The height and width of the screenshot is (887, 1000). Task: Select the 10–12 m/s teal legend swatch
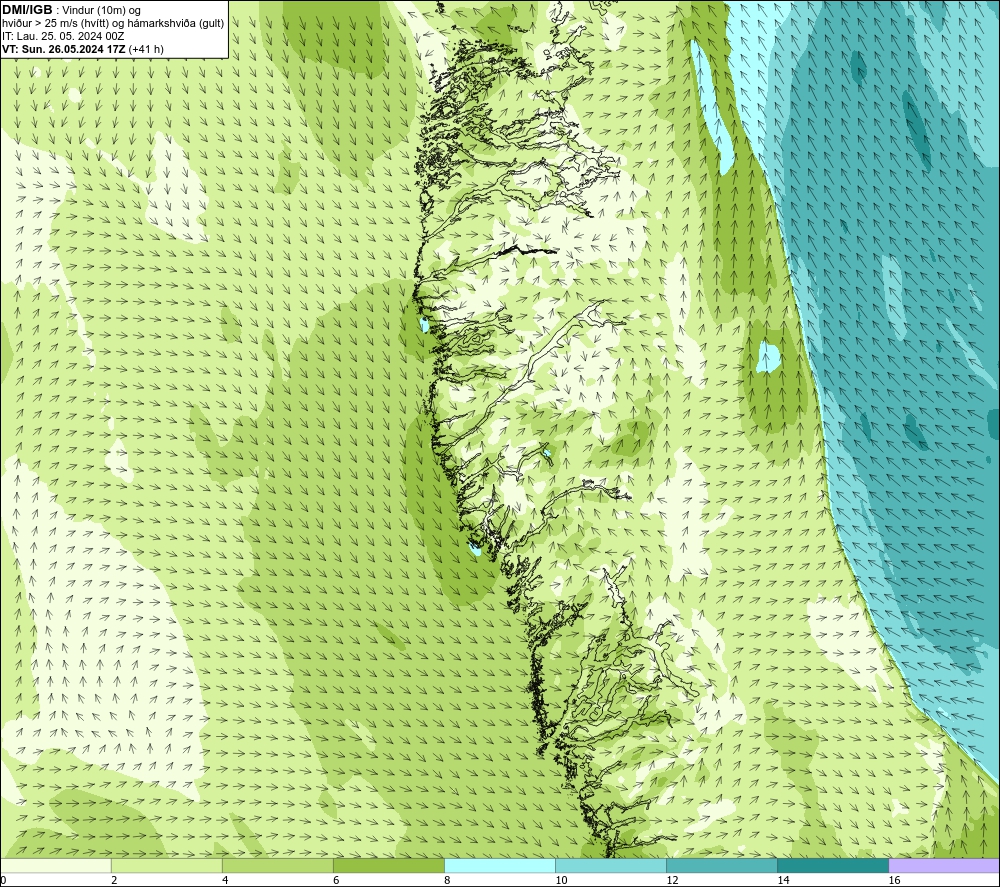coord(610,865)
